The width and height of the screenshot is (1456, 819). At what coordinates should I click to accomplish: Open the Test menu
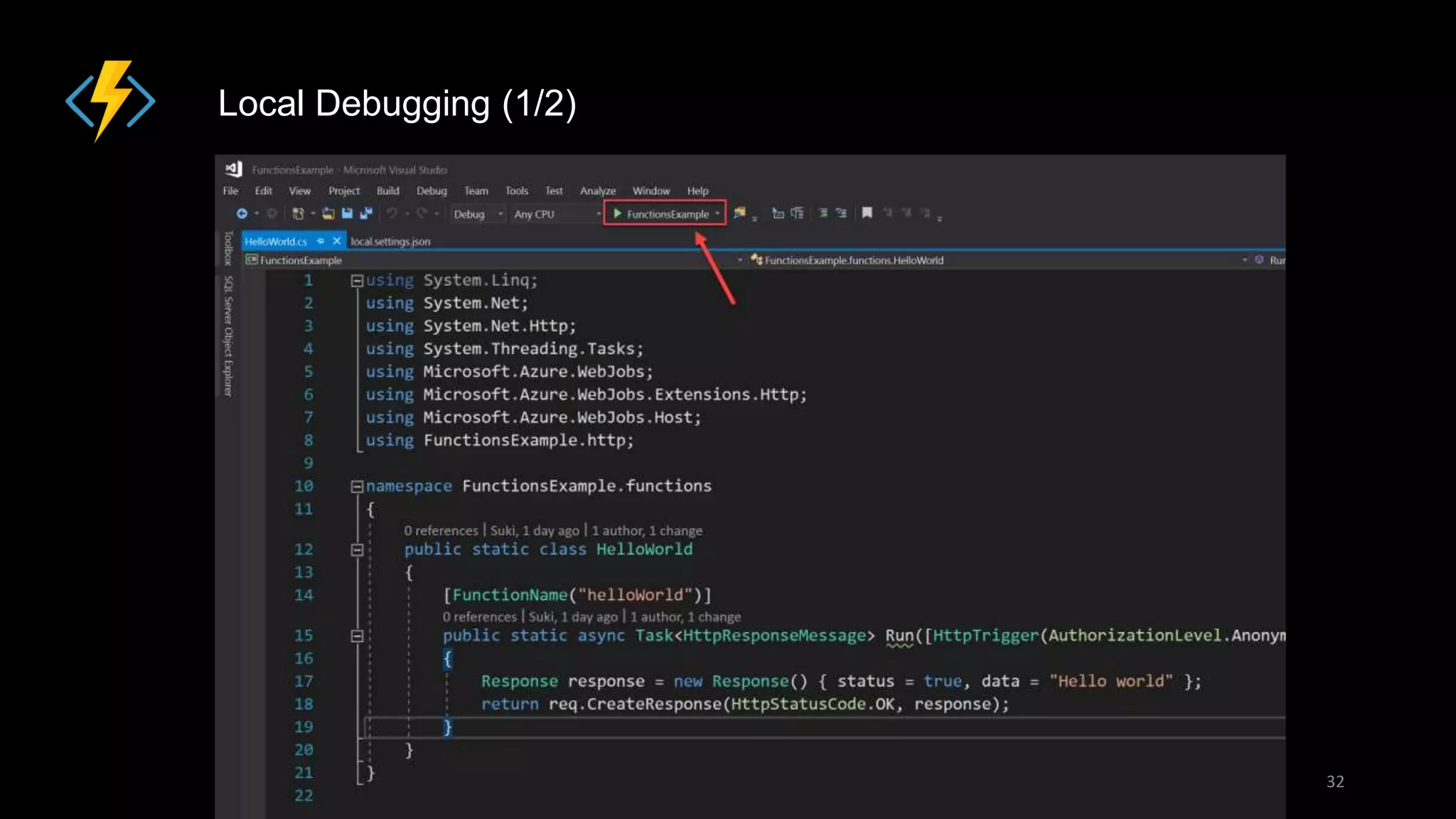(x=554, y=191)
